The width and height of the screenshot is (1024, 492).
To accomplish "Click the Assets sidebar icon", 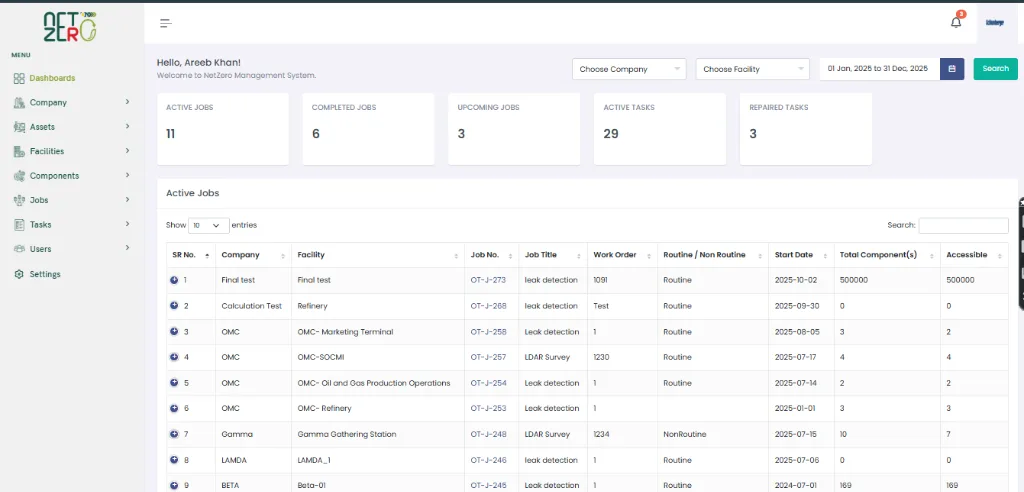I will [x=19, y=127].
